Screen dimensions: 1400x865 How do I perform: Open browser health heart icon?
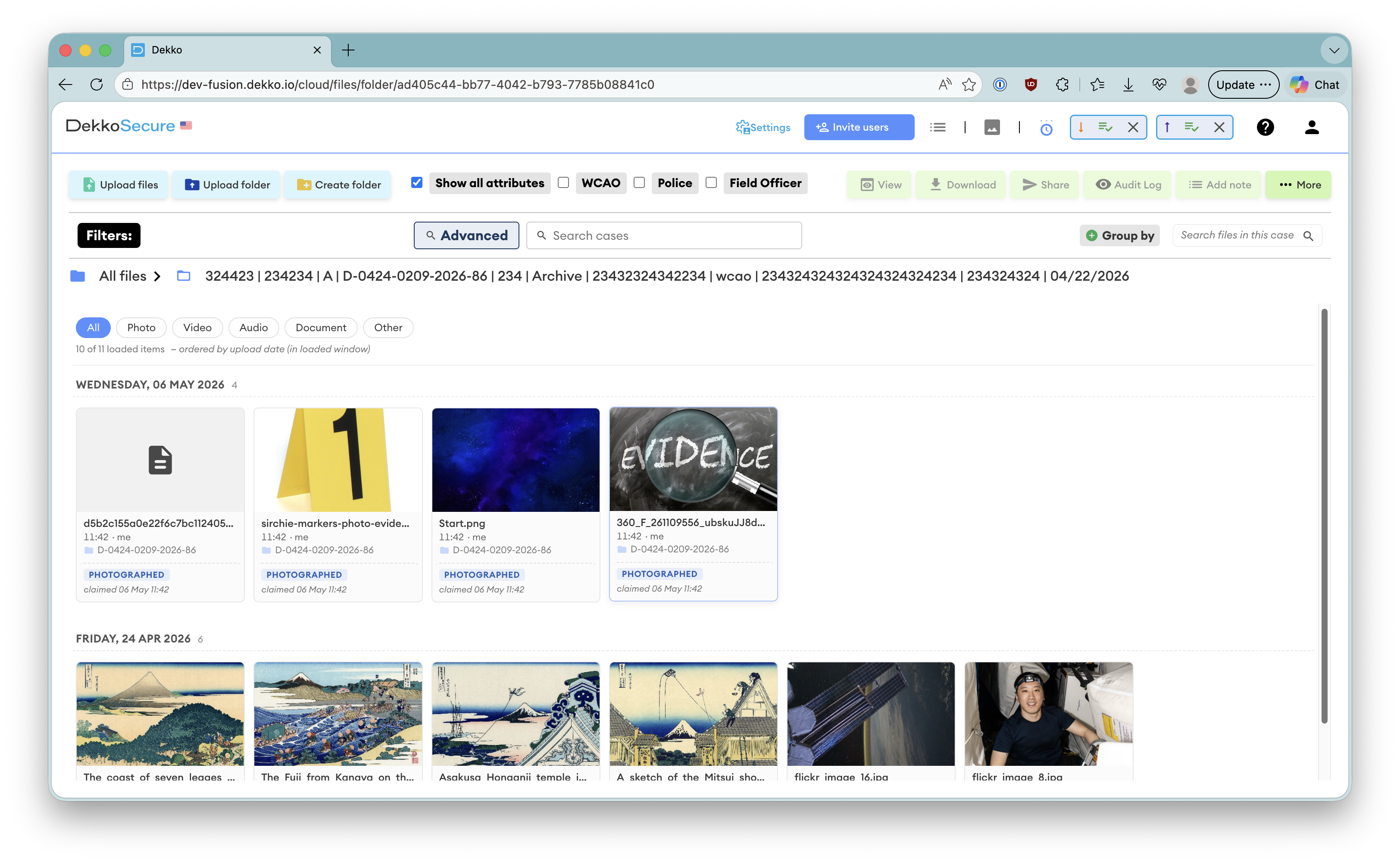pos(1159,85)
